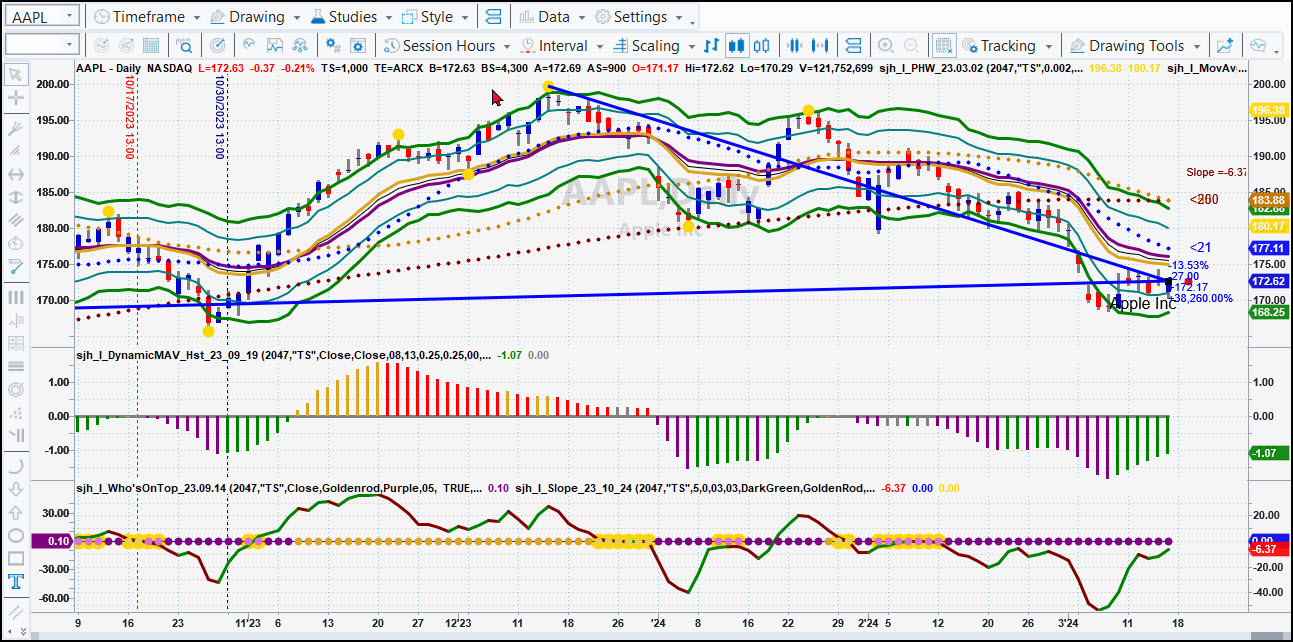Image resolution: width=1293 pixels, height=642 pixels.
Task: Click the Slope = -6.37 annotation
Action: [x=1218, y=172]
